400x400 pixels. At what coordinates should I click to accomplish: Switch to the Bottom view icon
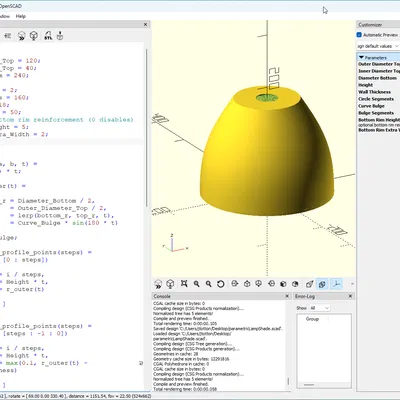coord(259,284)
